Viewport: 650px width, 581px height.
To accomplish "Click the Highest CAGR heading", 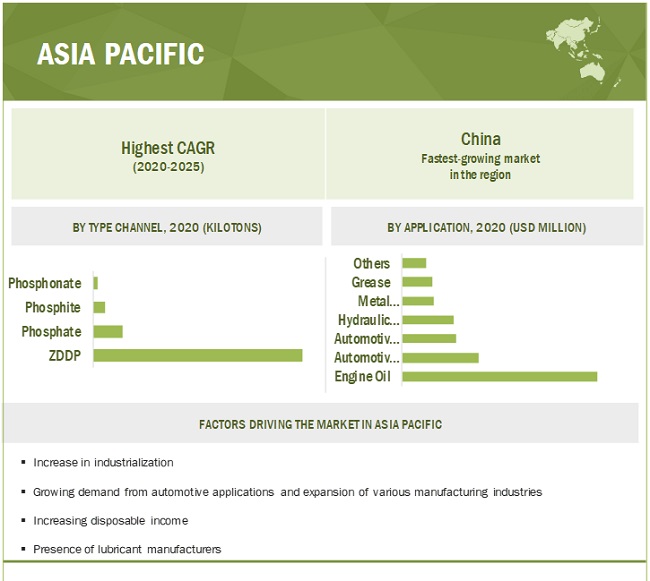I will [x=168, y=148].
